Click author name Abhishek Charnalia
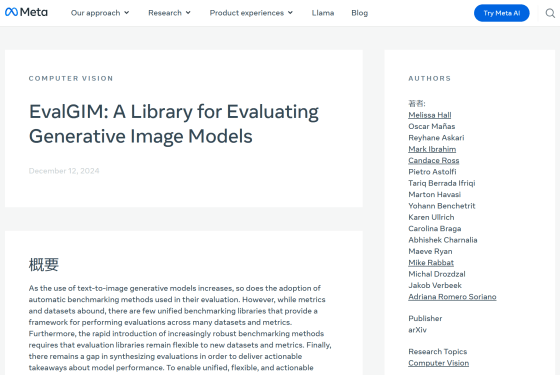This screenshot has height=375, width=560. click(x=443, y=240)
